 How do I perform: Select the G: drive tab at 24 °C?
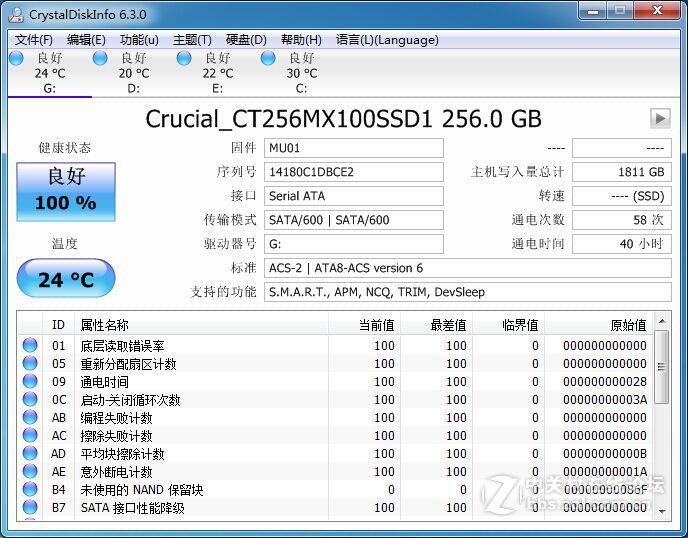50,73
